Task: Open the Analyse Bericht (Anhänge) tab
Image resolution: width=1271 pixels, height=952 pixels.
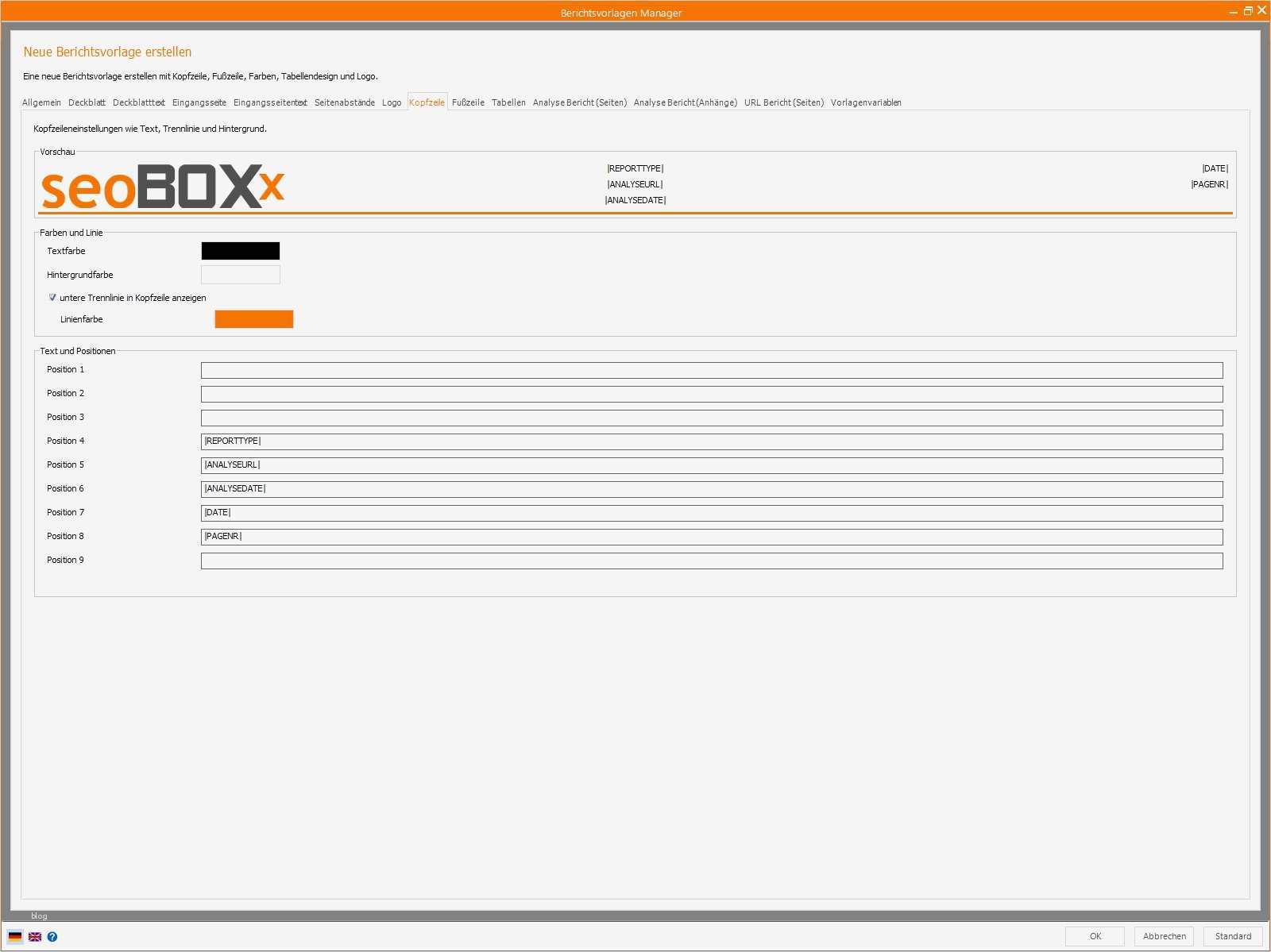Action: (686, 102)
